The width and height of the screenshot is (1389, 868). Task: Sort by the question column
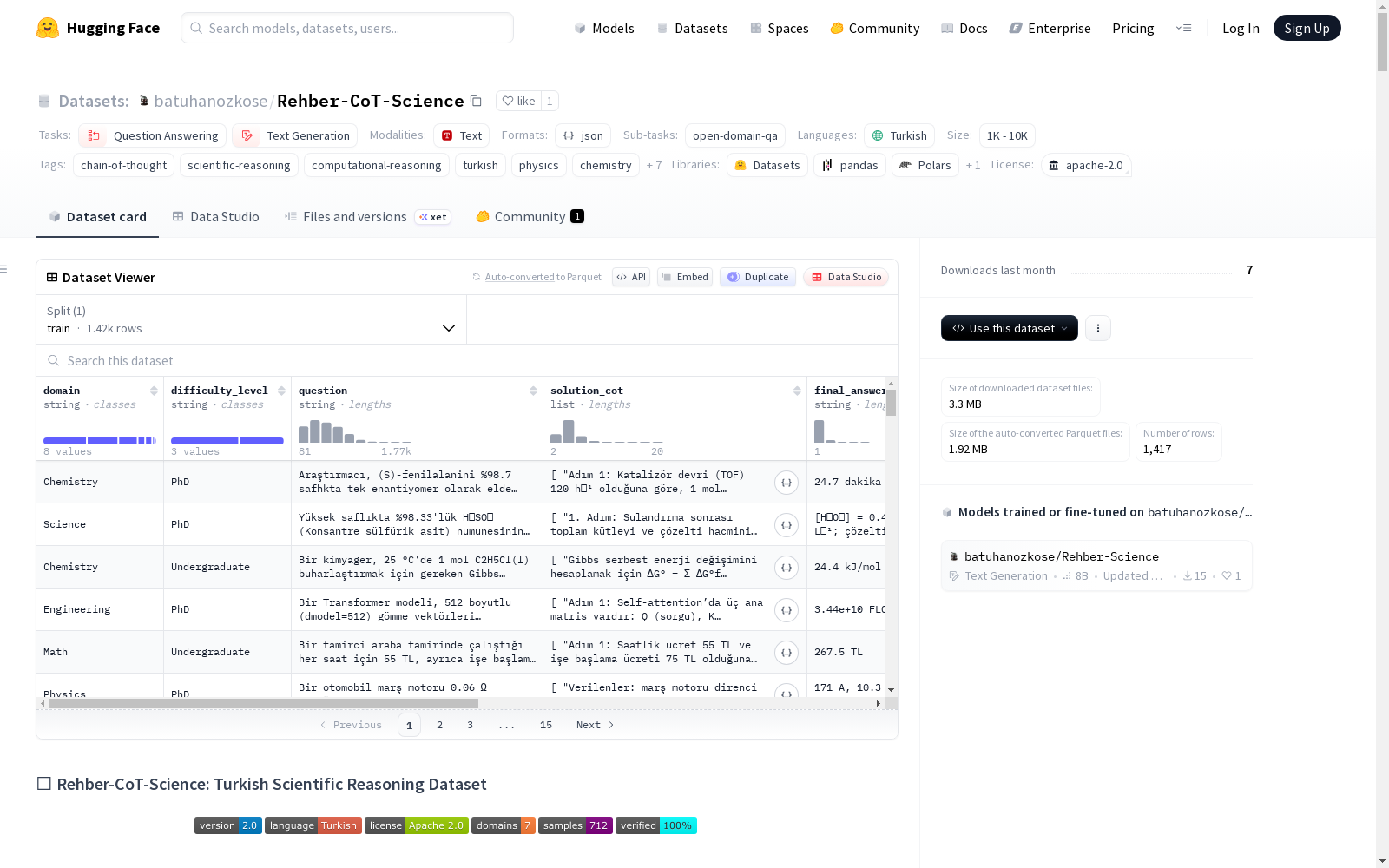pyautogui.click(x=533, y=391)
